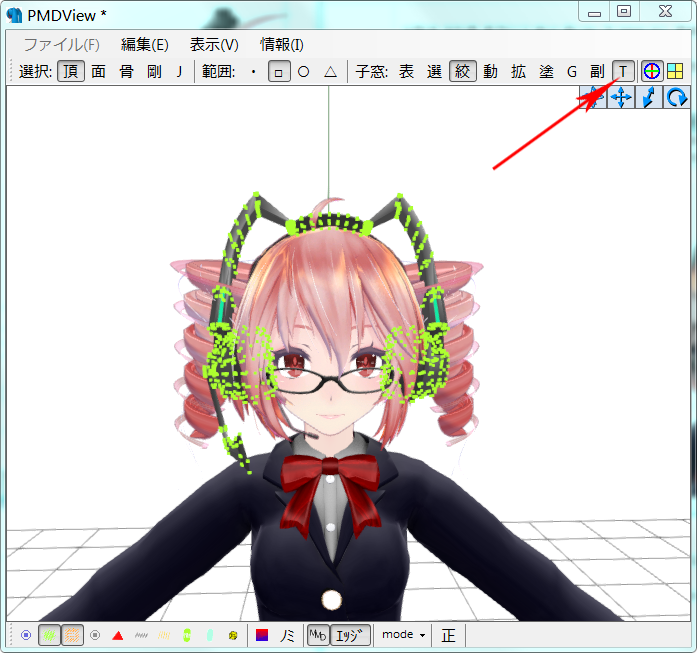697x653 pixels.
Task: Choose the triangle range selector
Action: coord(330,72)
